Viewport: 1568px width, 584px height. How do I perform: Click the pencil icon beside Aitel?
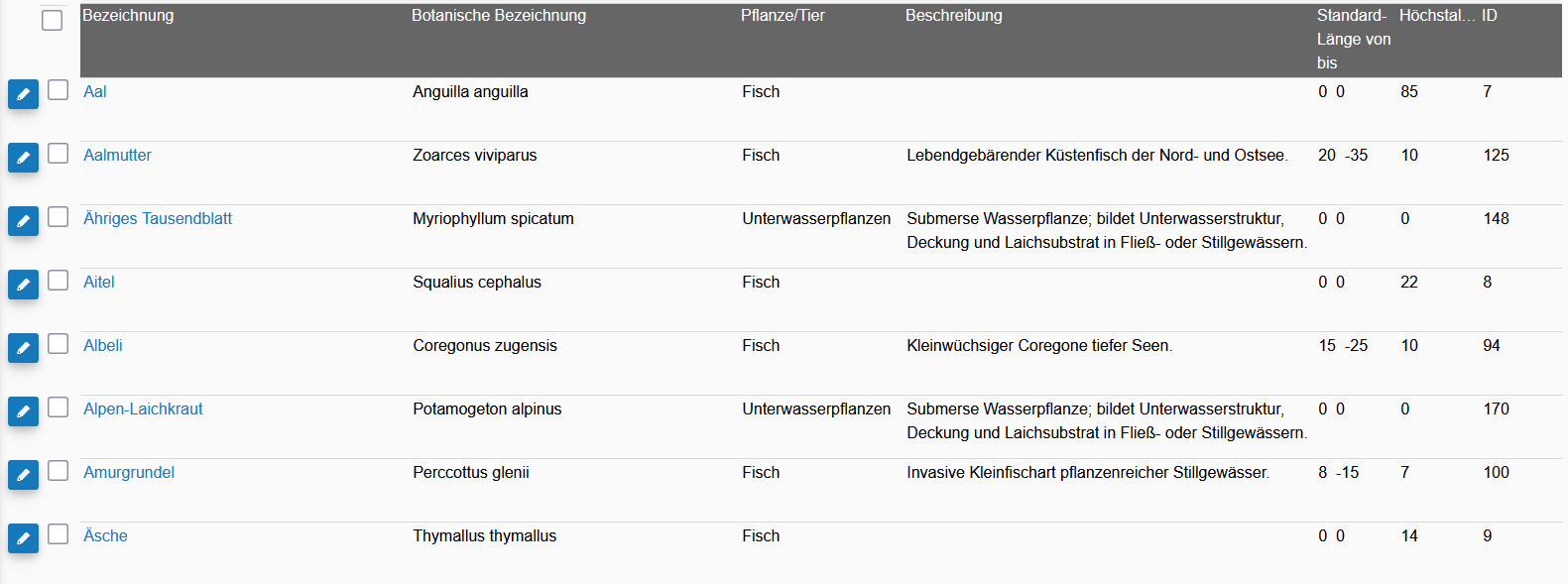tap(23, 285)
